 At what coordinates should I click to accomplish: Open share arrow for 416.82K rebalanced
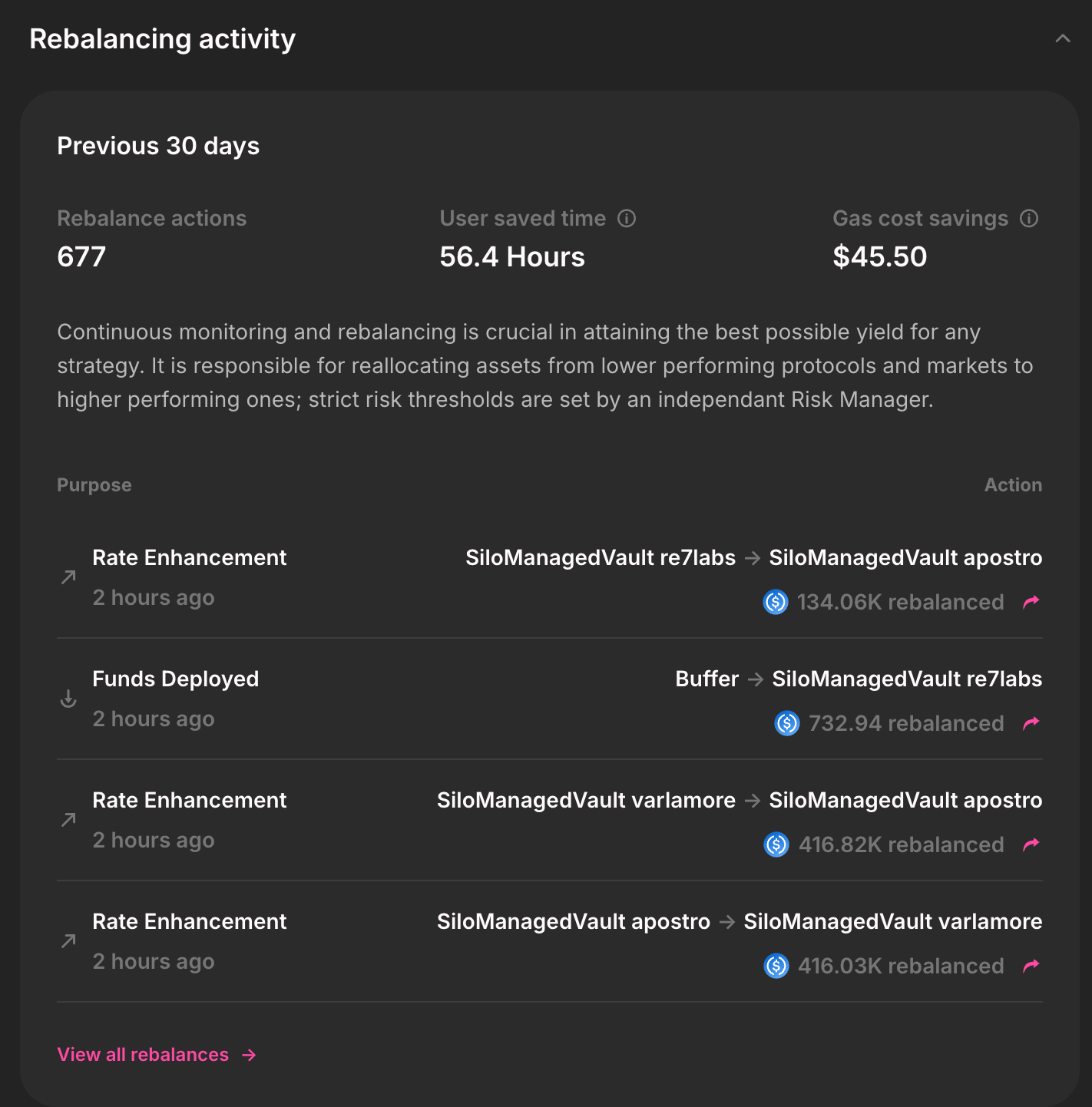(1031, 844)
